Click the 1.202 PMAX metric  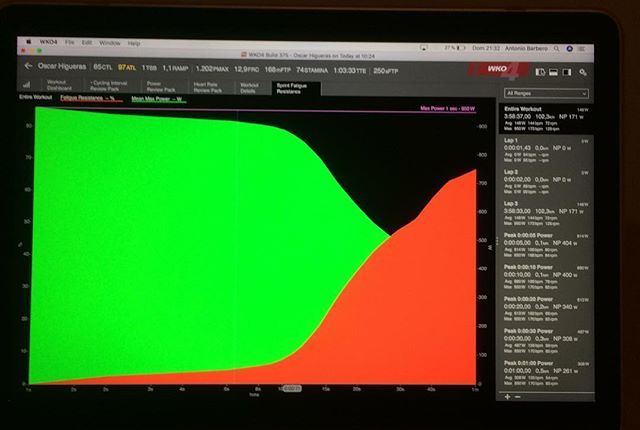[212, 69]
